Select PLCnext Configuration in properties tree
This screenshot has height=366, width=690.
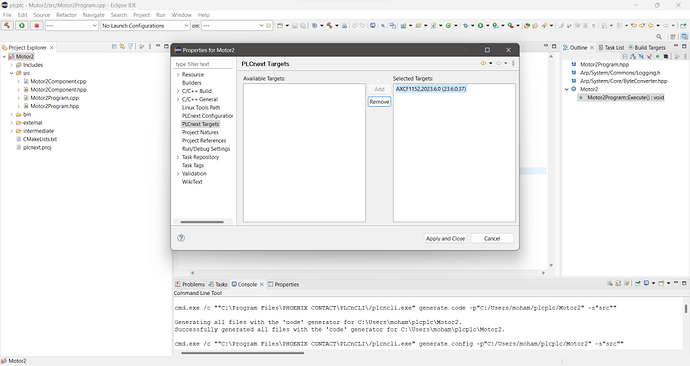[207, 116]
